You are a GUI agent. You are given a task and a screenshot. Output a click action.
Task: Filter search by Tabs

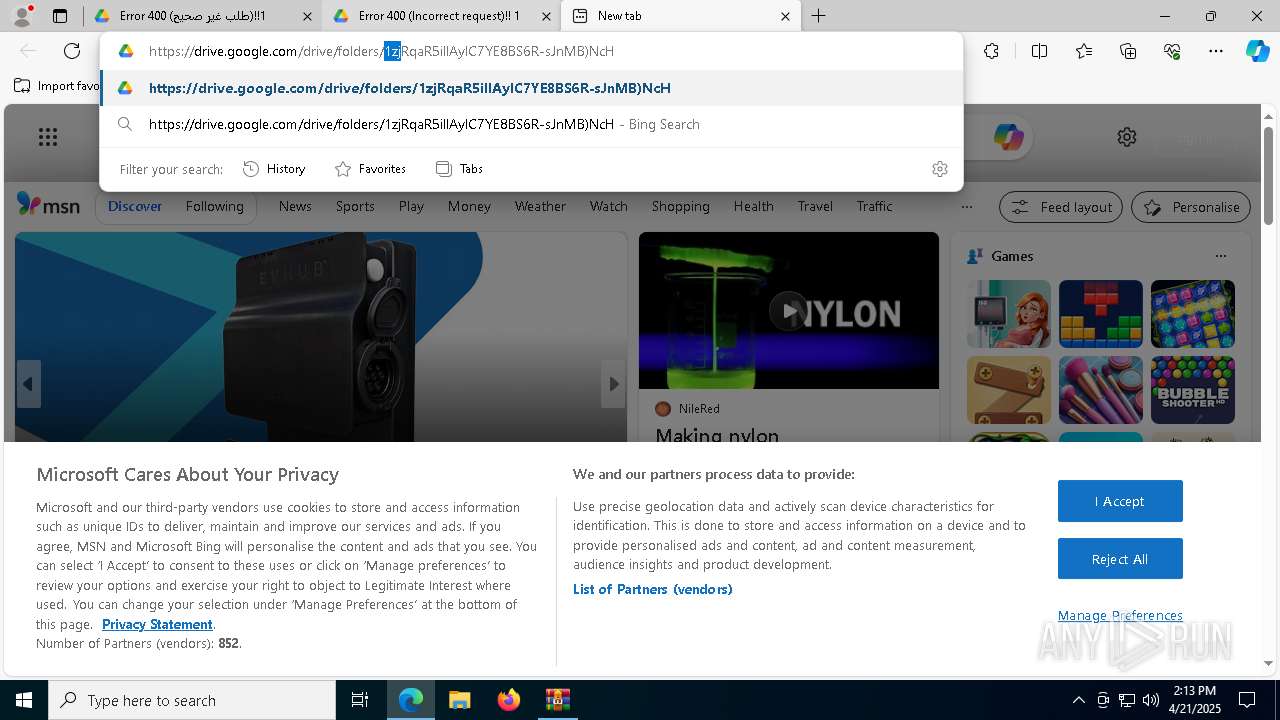tap(459, 169)
